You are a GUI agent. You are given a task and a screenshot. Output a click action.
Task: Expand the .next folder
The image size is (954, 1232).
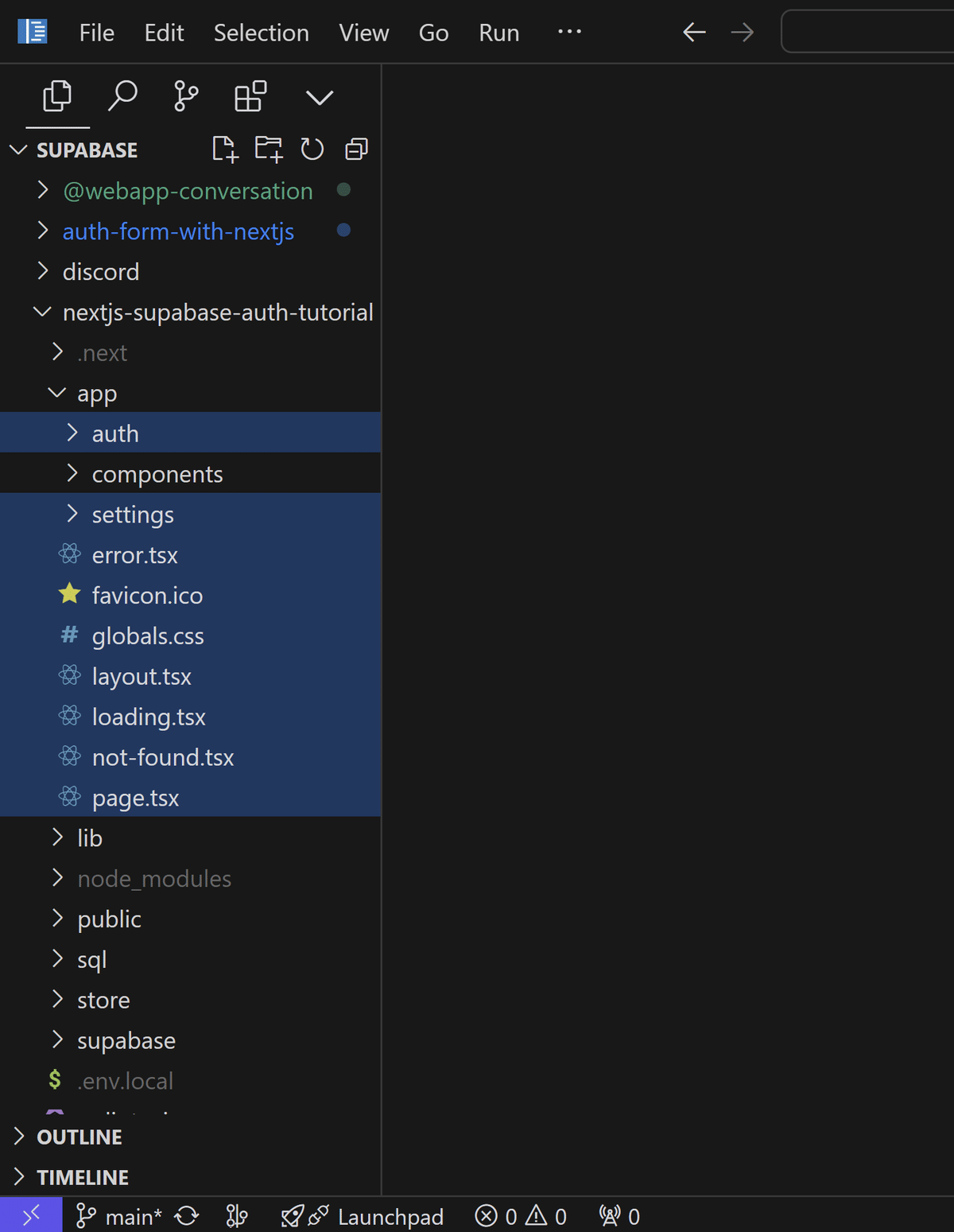tap(191, 353)
